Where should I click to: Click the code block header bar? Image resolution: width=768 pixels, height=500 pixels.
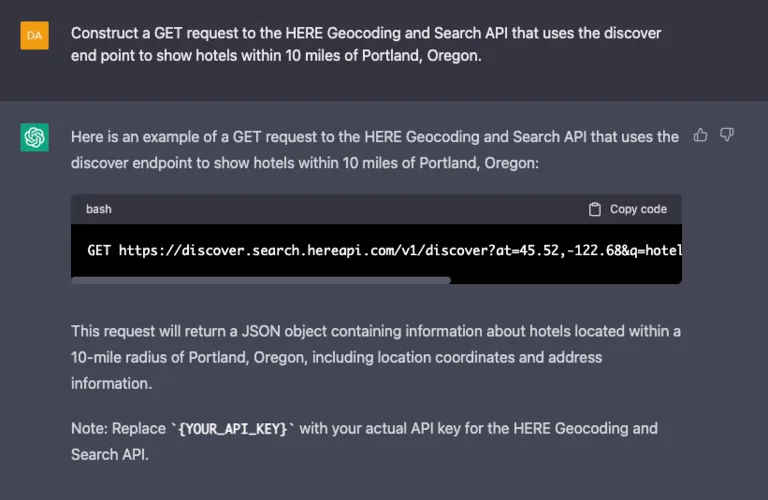[x=376, y=209]
